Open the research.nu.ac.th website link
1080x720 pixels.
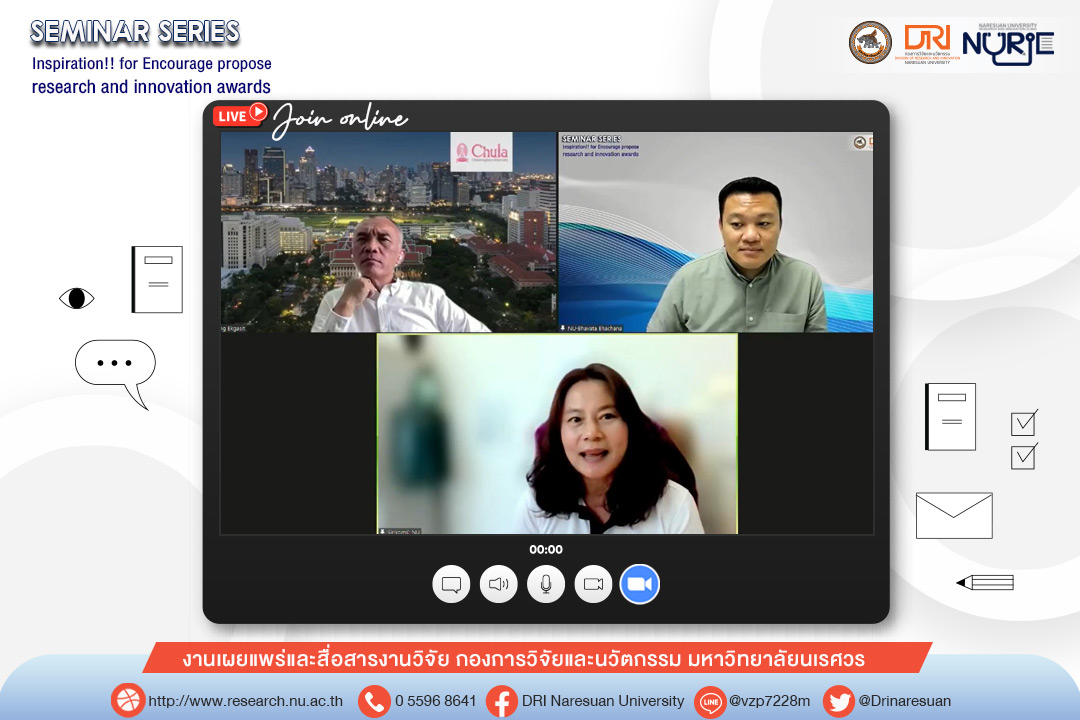coord(245,701)
